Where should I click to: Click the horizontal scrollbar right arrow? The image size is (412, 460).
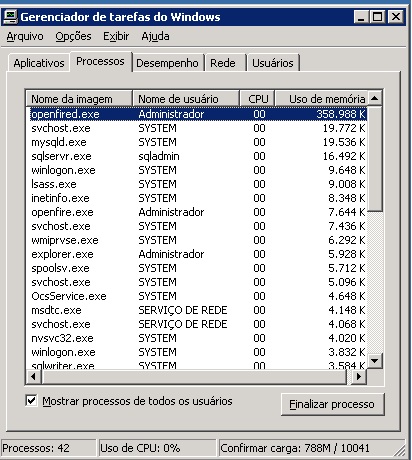pos(359,377)
